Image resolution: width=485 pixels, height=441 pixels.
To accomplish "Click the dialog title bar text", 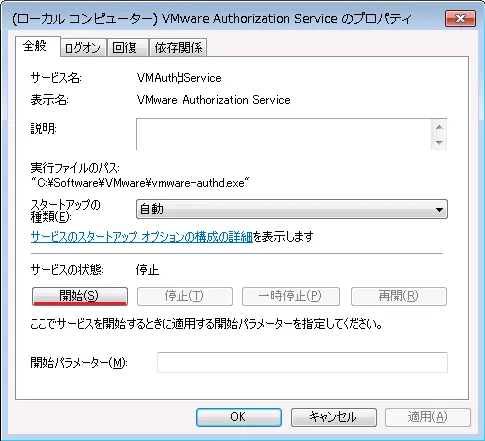I will click(212, 19).
